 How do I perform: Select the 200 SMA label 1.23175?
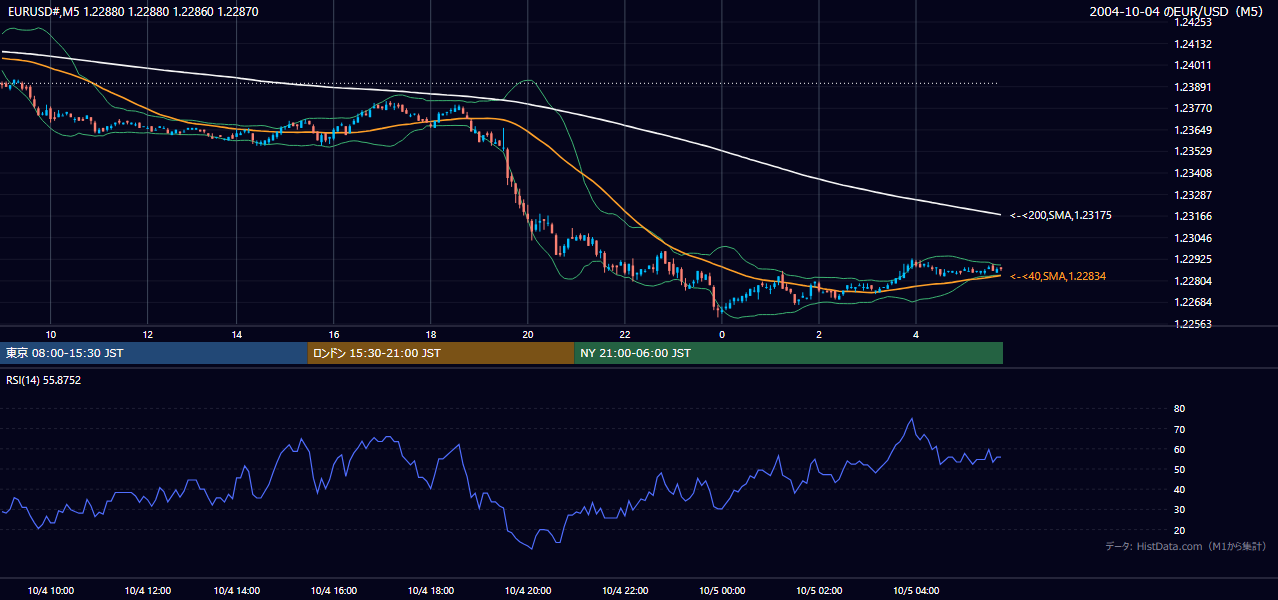1061,215
